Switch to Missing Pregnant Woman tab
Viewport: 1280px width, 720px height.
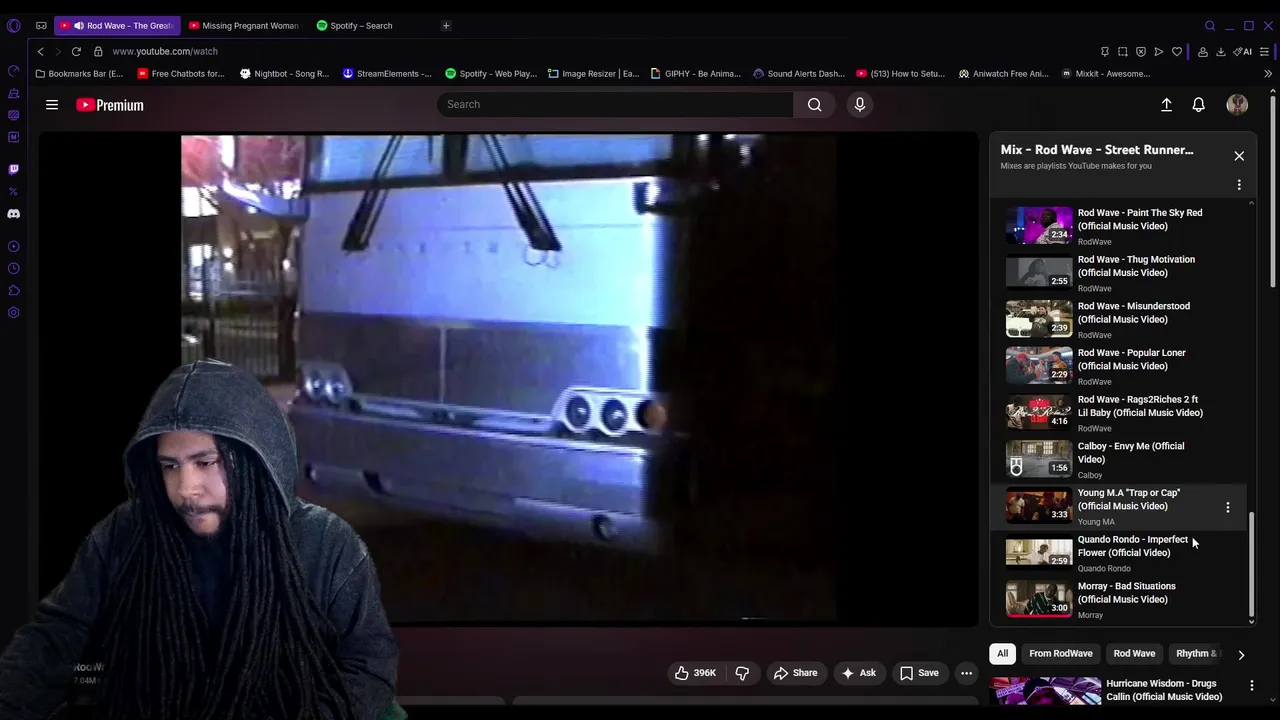click(243, 26)
